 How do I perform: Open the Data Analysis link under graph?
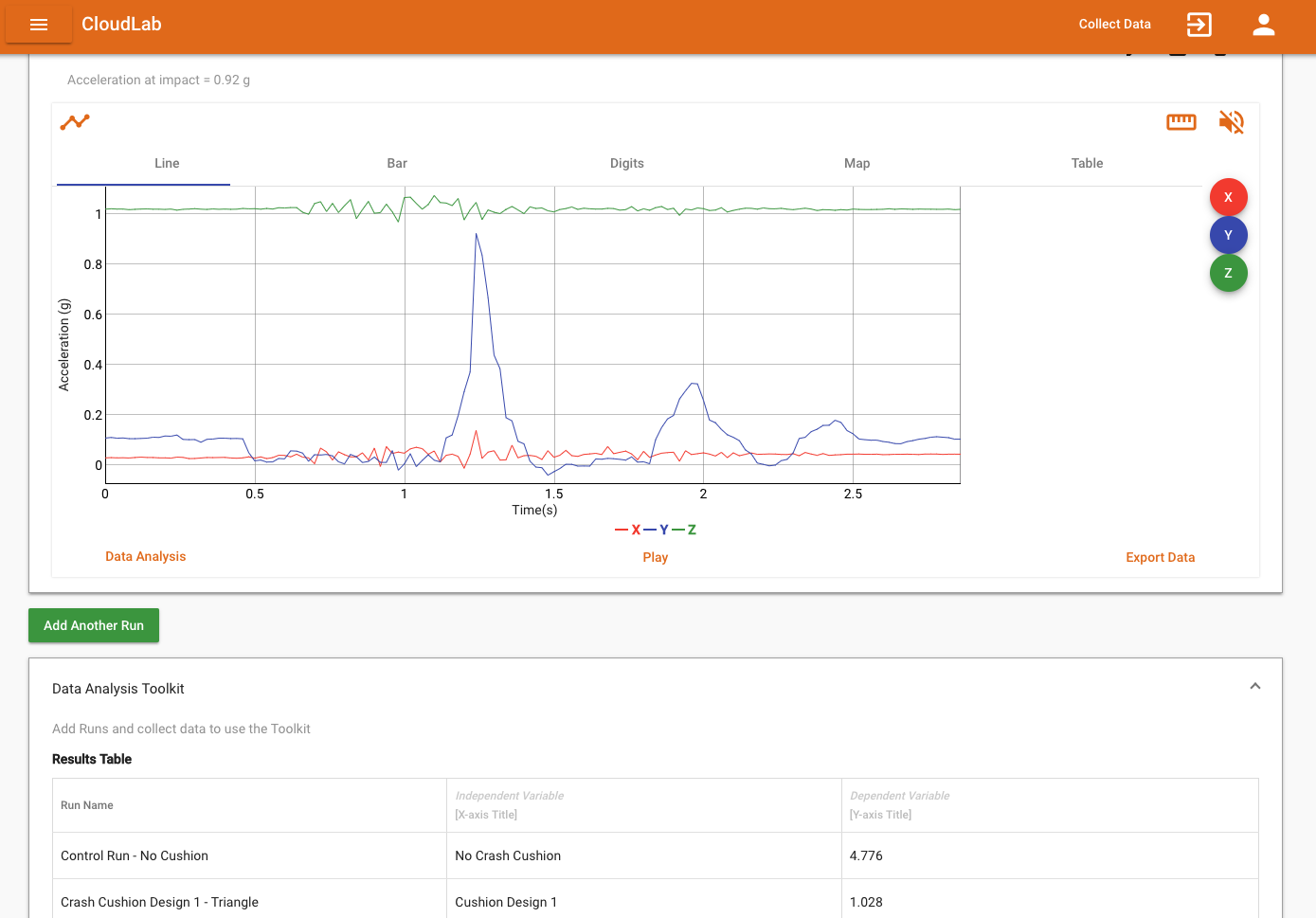click(145, 556)
